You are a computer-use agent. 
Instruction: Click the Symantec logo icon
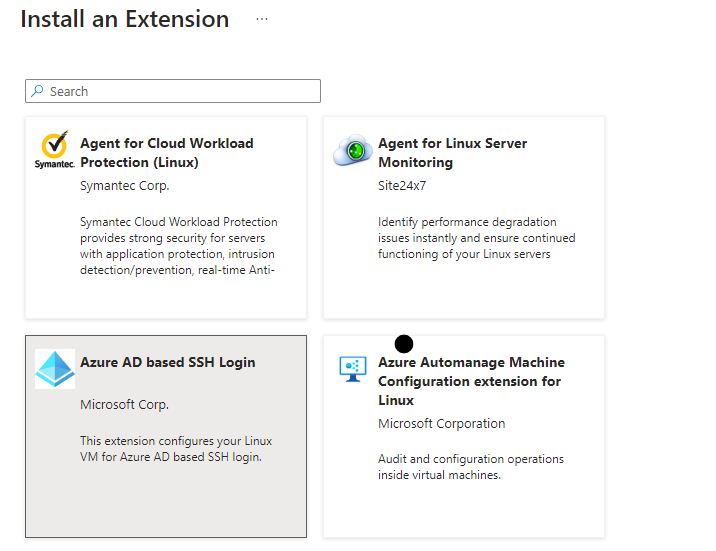[x=54, y=150]
